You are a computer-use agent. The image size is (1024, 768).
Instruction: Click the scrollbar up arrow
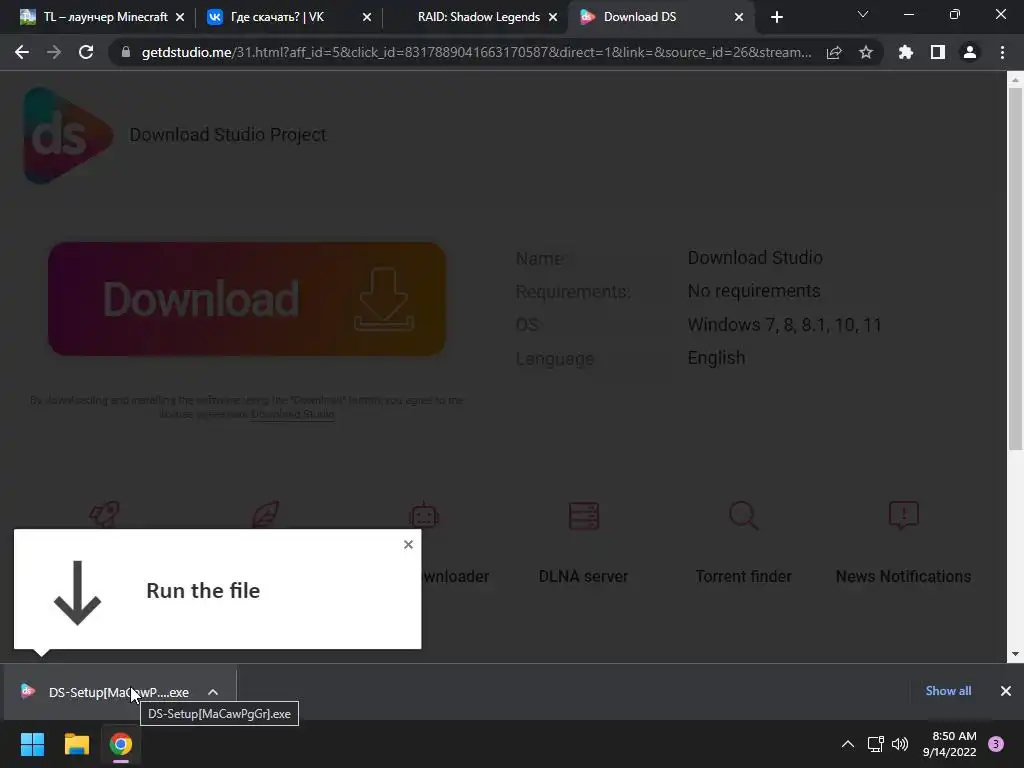1015,80
